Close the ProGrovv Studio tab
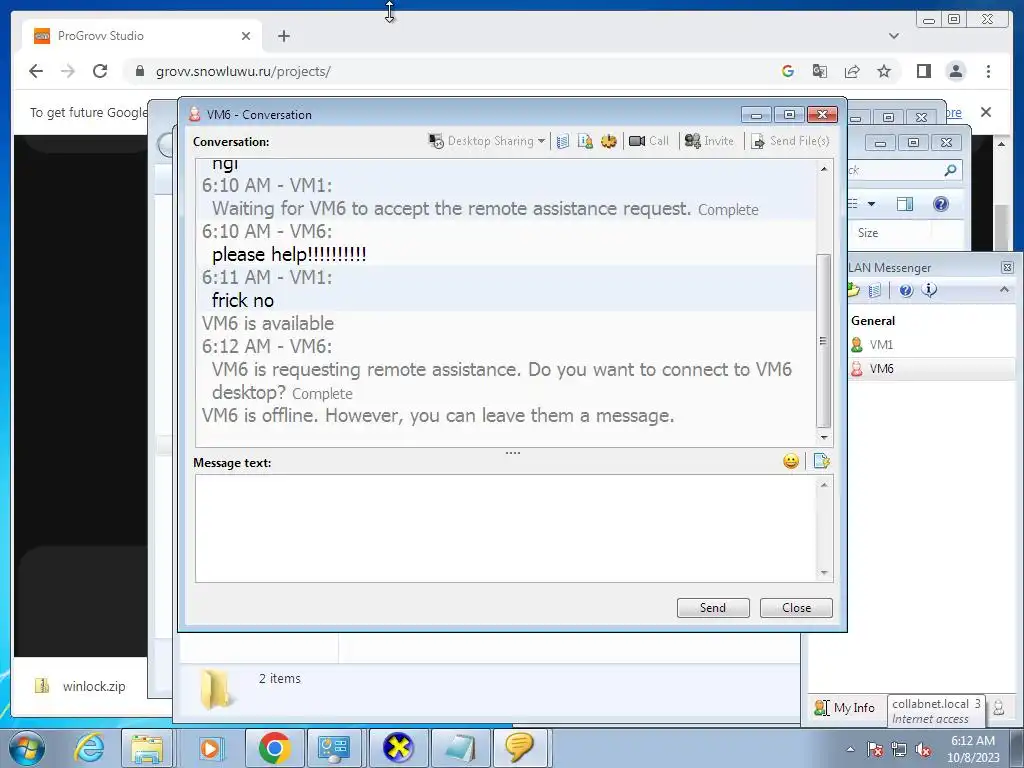Image resolution: width=1024 pixels, height=768 pixels. 246,36
